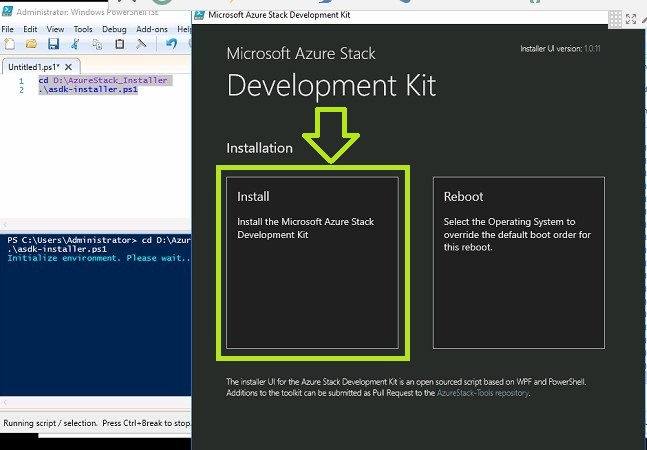This screenshot has height=450, width=647.
Task: Click the console pane horizontal scrollbar
Action: tap(95, 402)
